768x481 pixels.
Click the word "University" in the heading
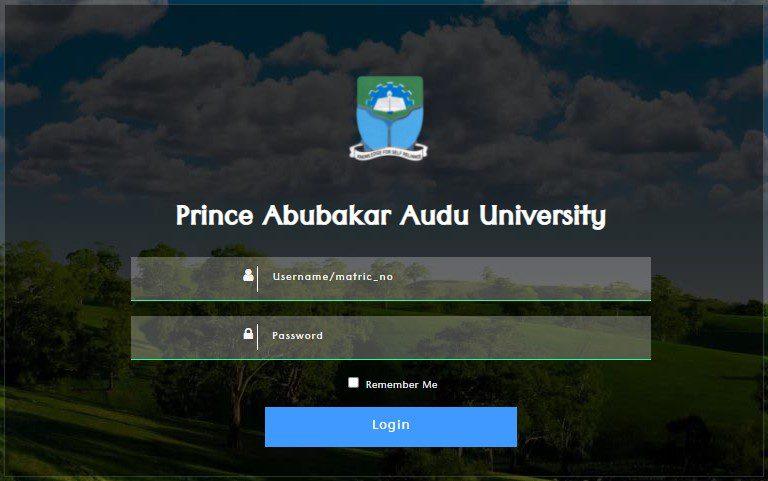pos(543,216)
